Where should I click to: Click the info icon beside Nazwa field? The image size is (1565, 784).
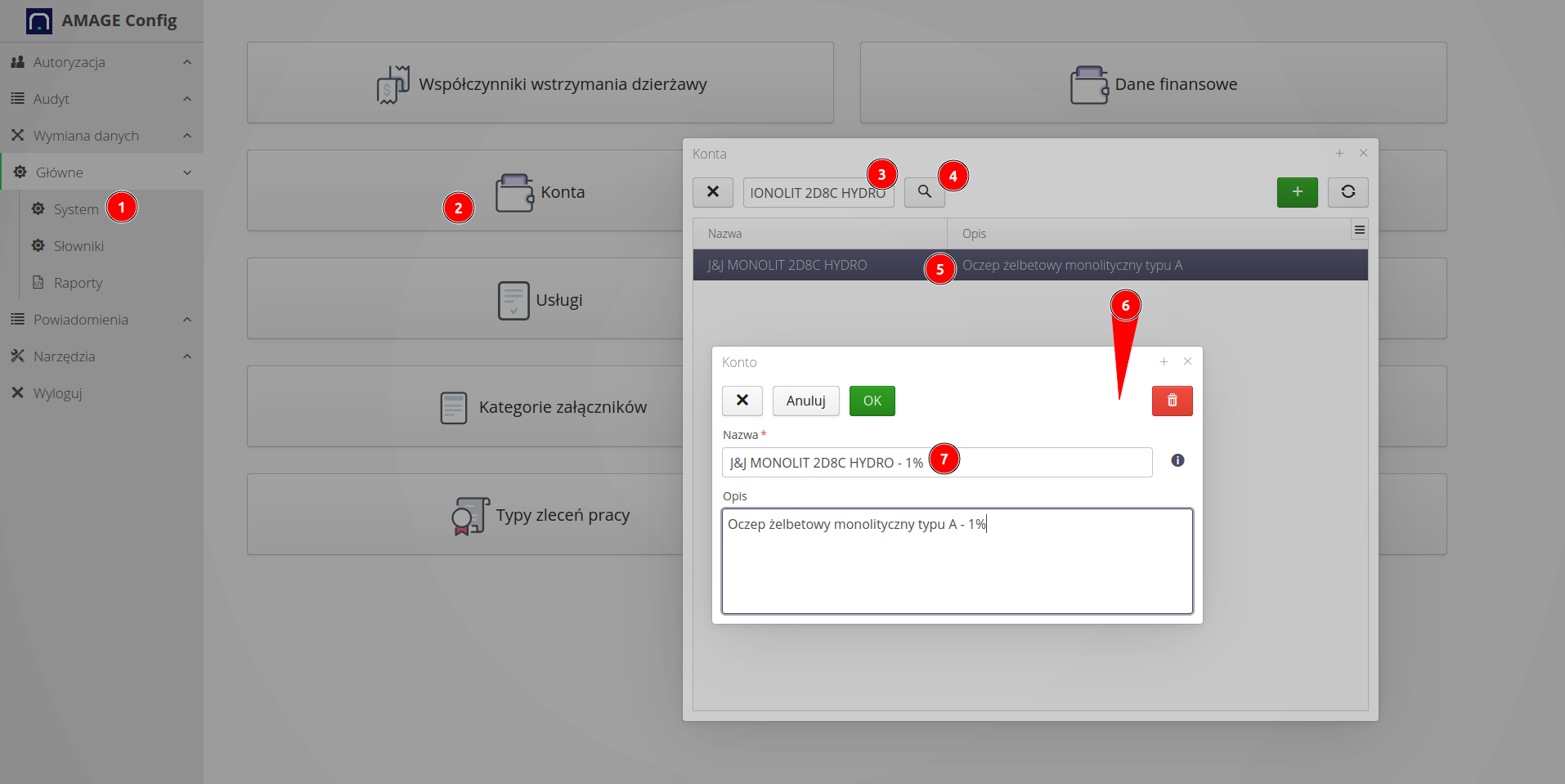click(x=1177, y=460)
